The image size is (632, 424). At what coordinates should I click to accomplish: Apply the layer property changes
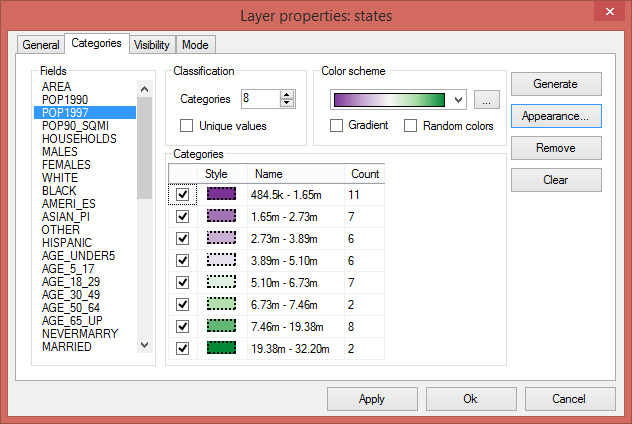coord(372,399)
